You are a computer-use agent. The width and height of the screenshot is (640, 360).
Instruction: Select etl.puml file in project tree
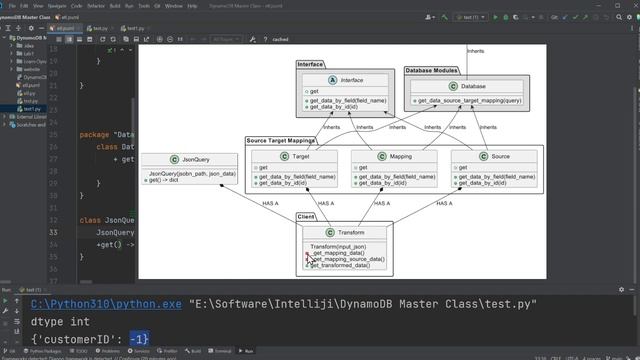point(28,85)
